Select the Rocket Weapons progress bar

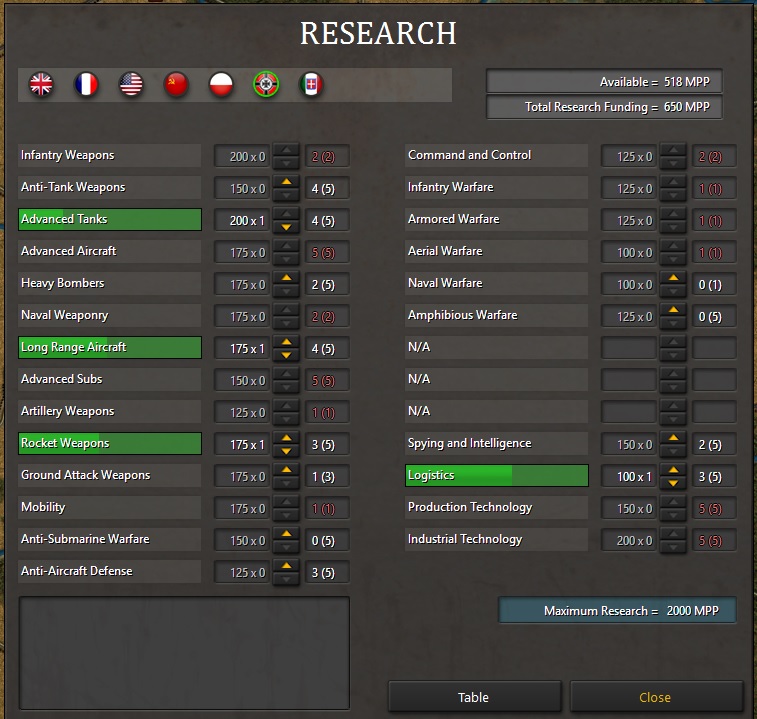pyautogui.click(x=110, y=443)
